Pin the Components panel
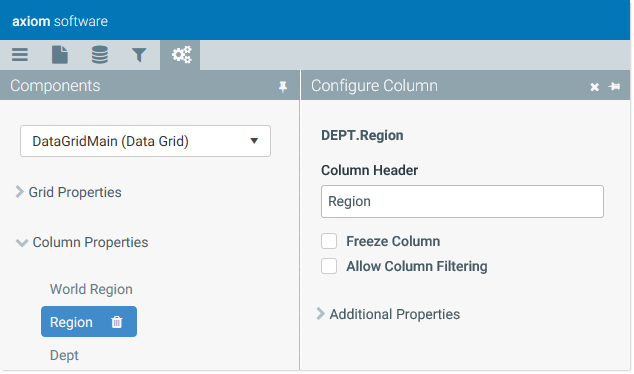The image size is (634, 374). coord(283,86)
